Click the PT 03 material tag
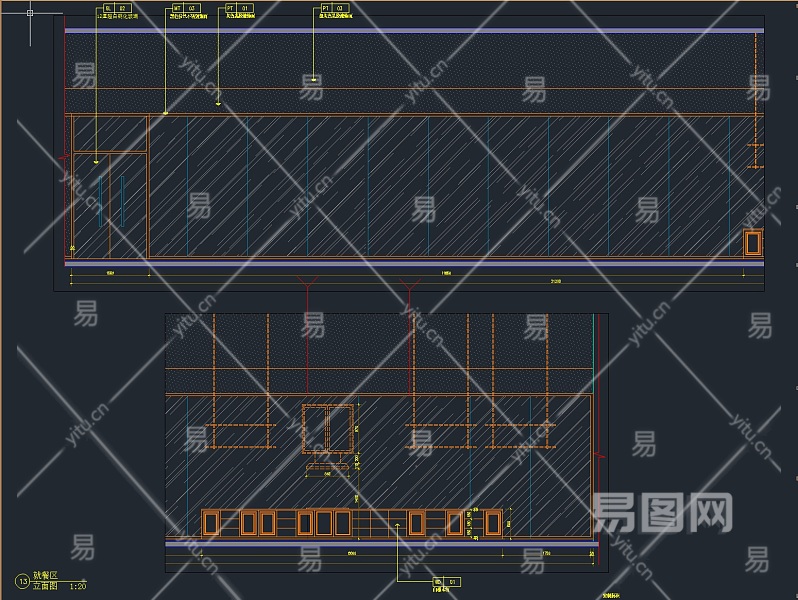Viewport: 798px width, 600px height. 335,8
